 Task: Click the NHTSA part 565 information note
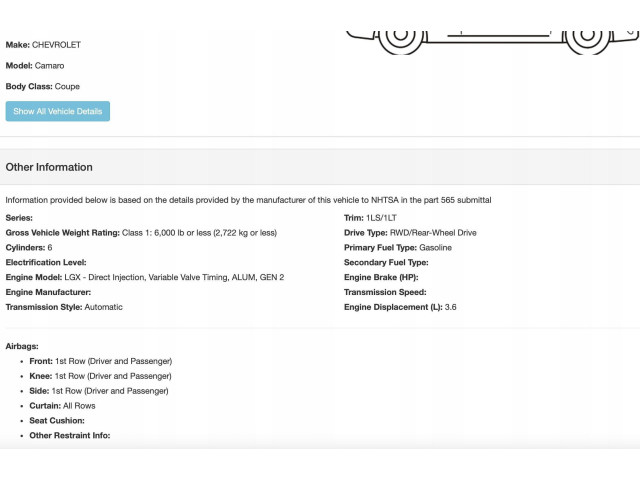tap(248, 200)
